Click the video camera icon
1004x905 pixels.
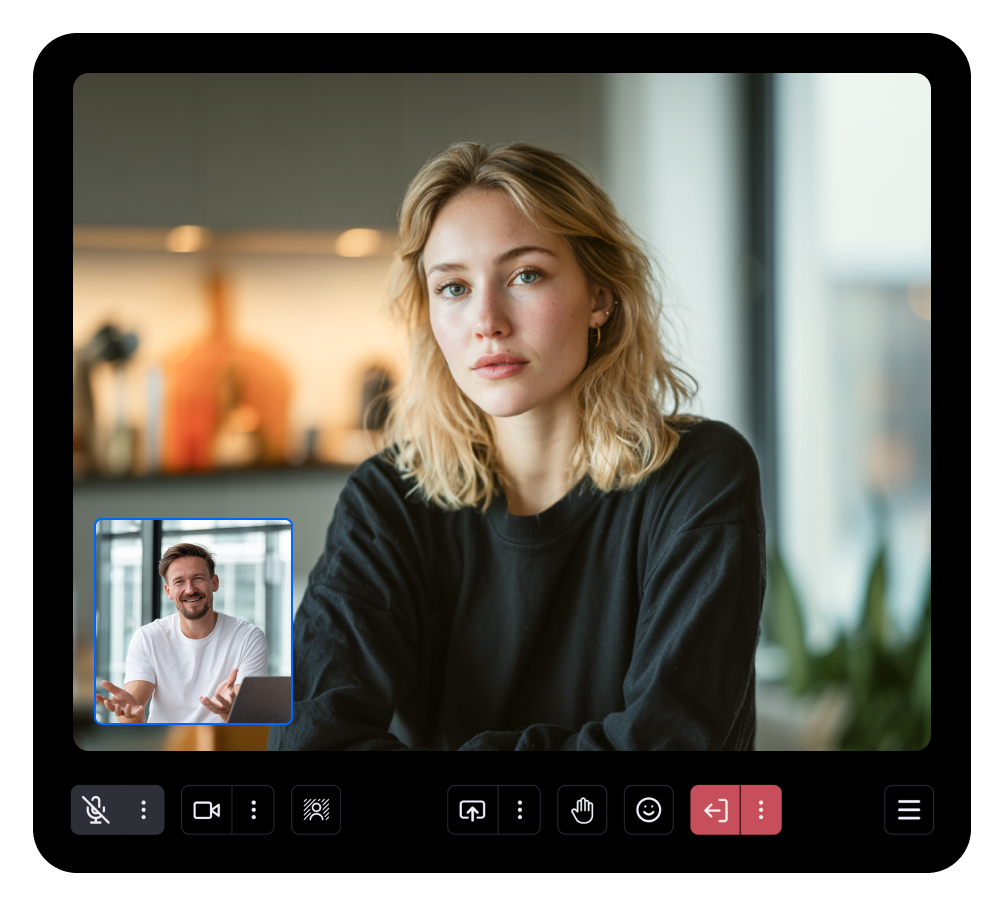206,810
